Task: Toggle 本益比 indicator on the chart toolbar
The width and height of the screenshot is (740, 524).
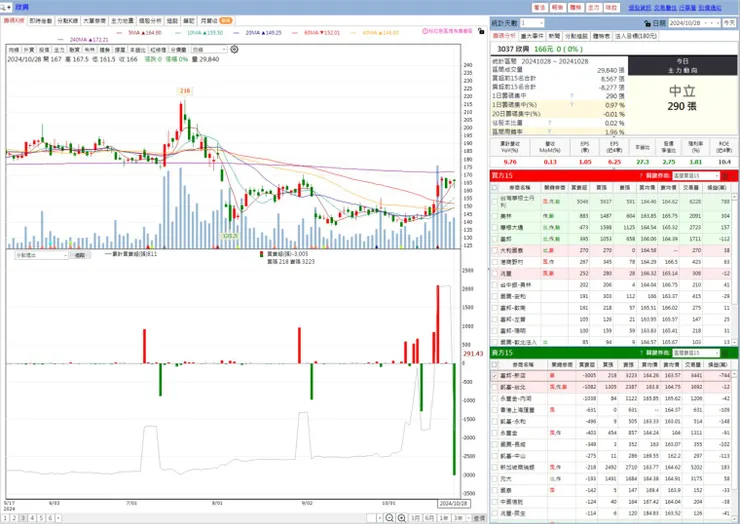Action: 138,50
